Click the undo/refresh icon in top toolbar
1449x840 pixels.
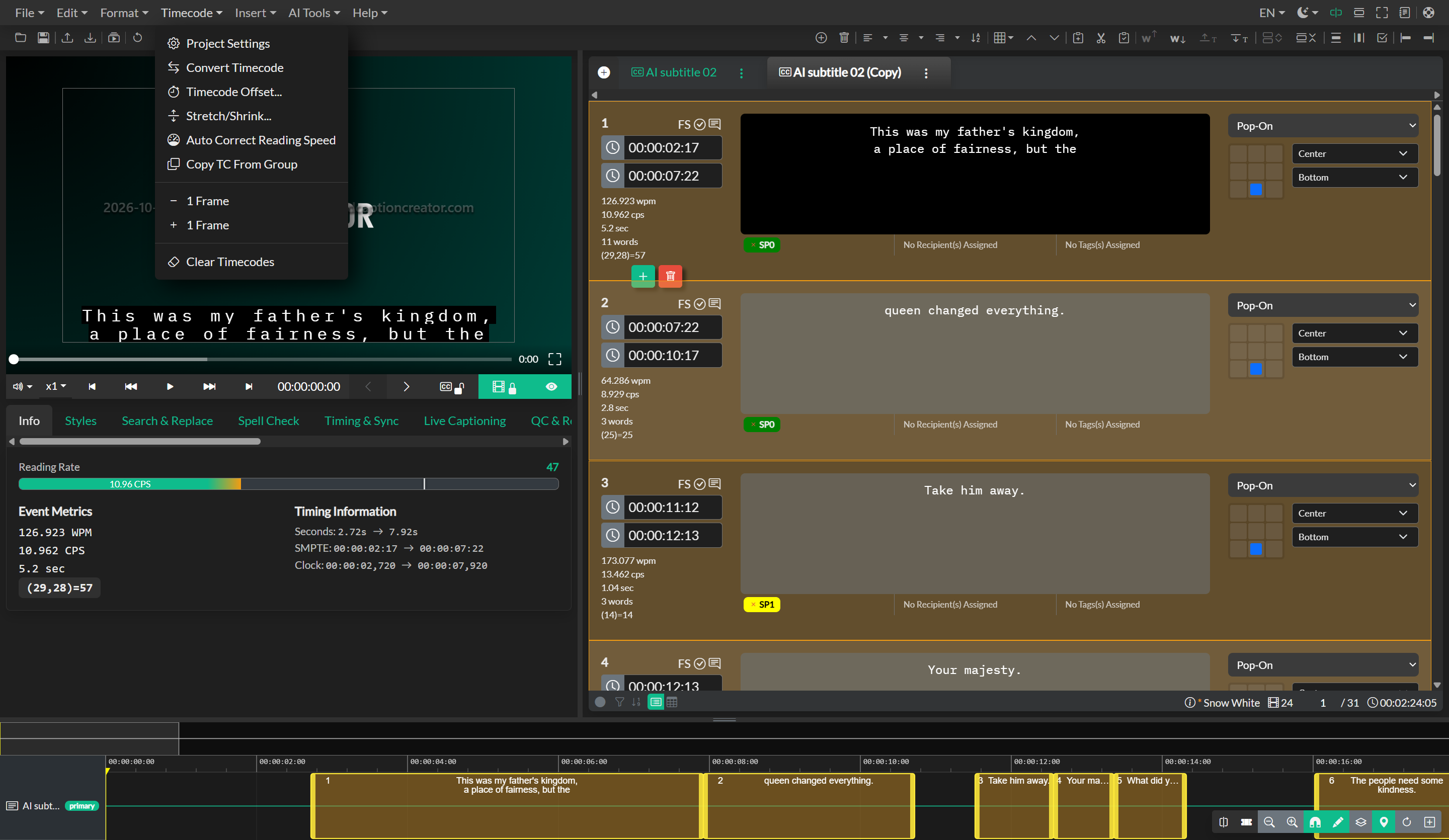coord(137,38)
